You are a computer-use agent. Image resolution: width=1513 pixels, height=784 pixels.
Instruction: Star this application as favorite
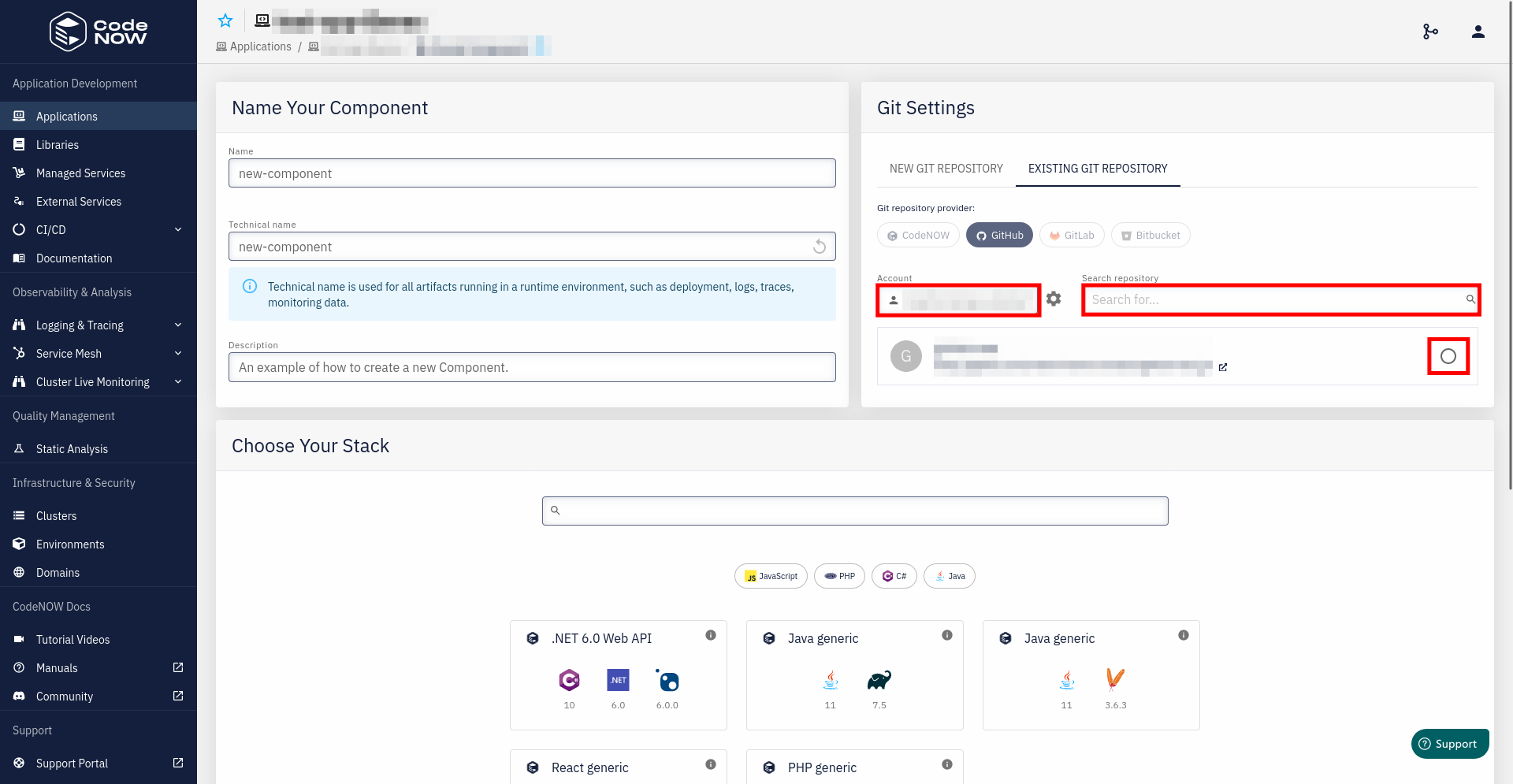(225, 20)
